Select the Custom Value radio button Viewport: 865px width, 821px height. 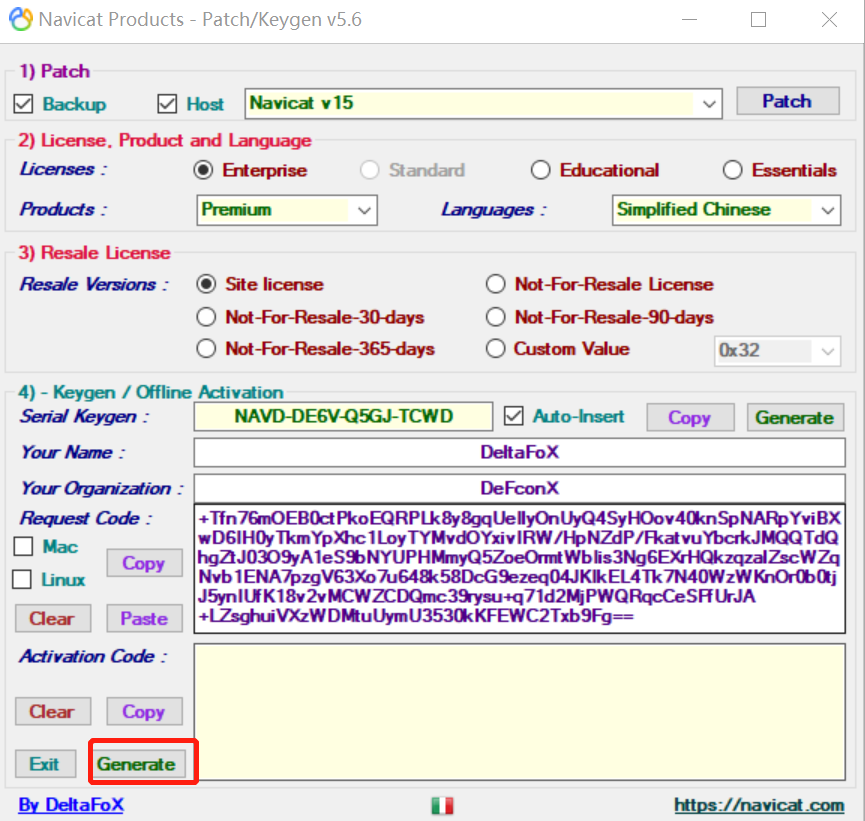(495, 349)
